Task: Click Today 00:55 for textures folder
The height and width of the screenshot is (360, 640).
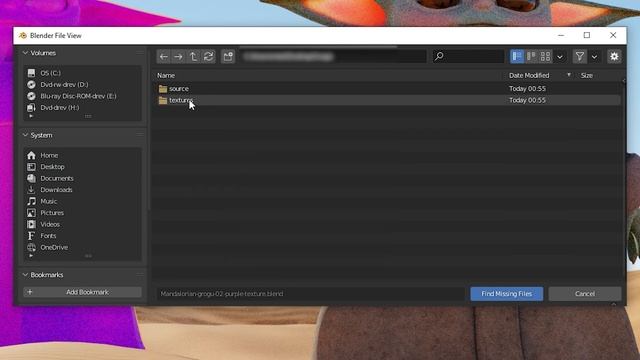Action: tap(527, 100)
